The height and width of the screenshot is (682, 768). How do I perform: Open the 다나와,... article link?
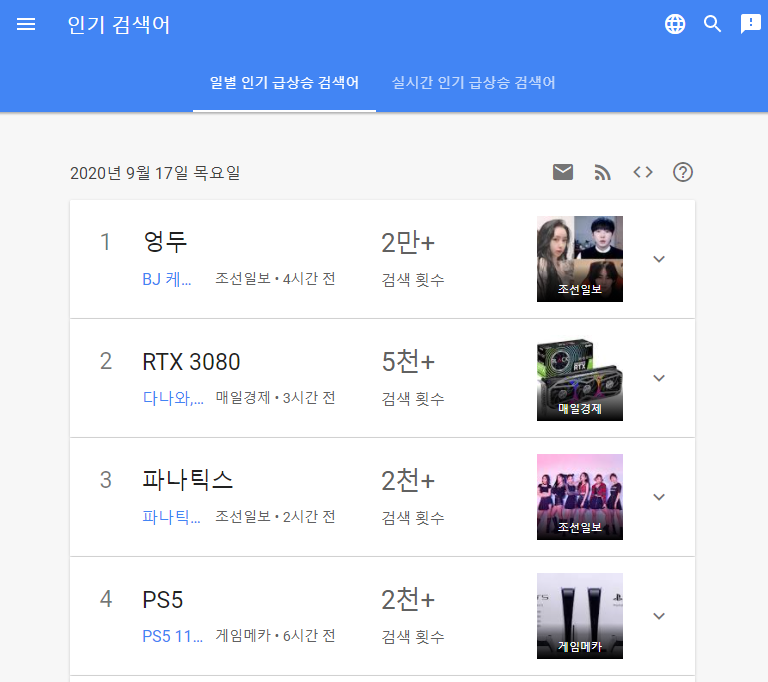(x=173, y=398)
